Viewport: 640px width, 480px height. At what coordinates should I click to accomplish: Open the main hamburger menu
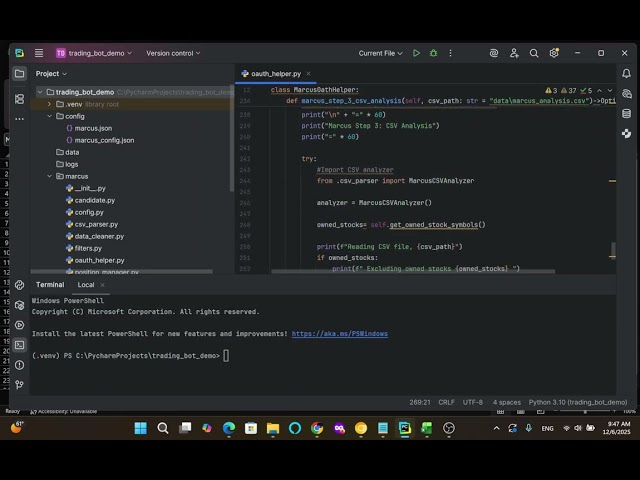pyautogui.click(x=39, y=53)
